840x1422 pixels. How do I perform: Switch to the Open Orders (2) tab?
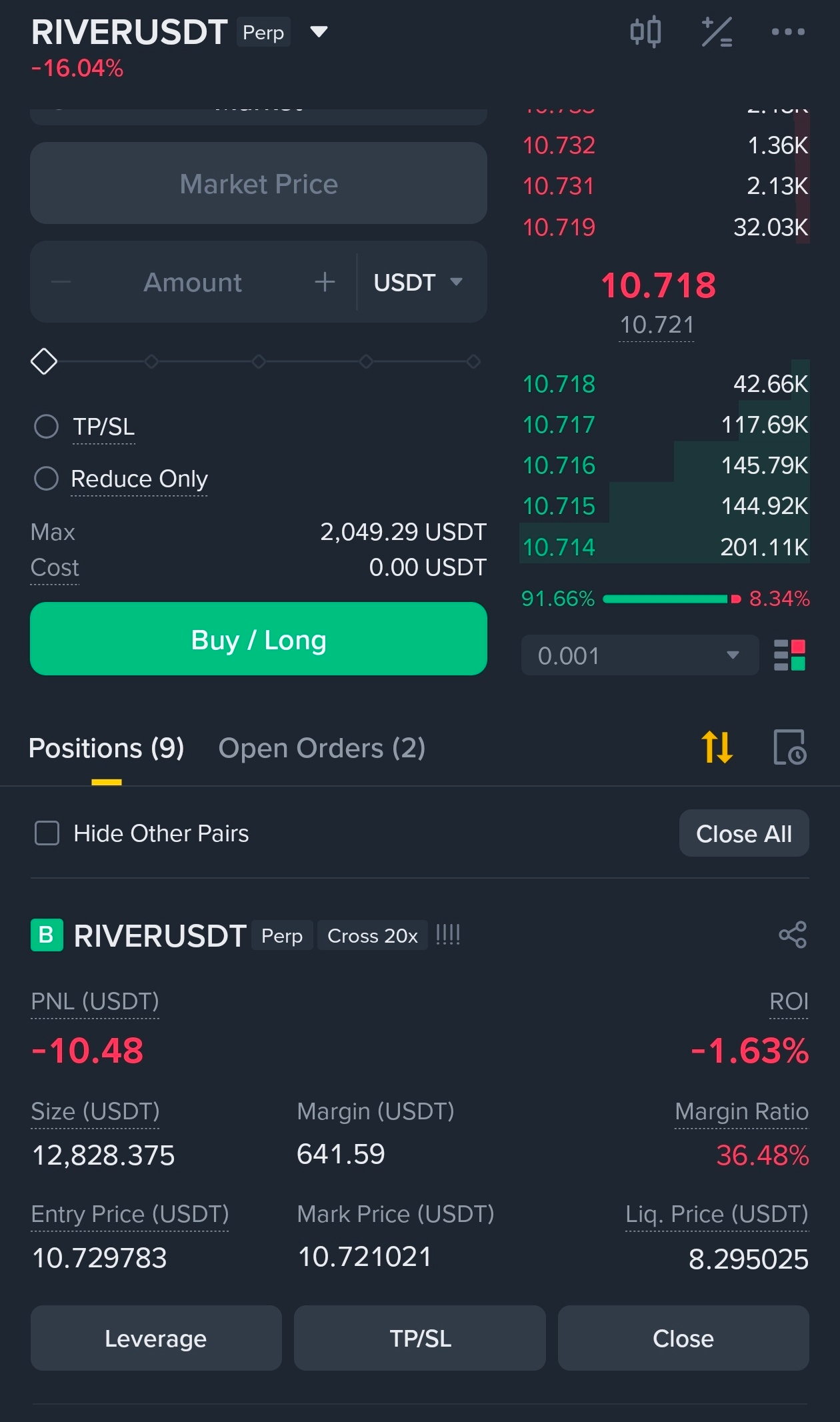[322, 748]
